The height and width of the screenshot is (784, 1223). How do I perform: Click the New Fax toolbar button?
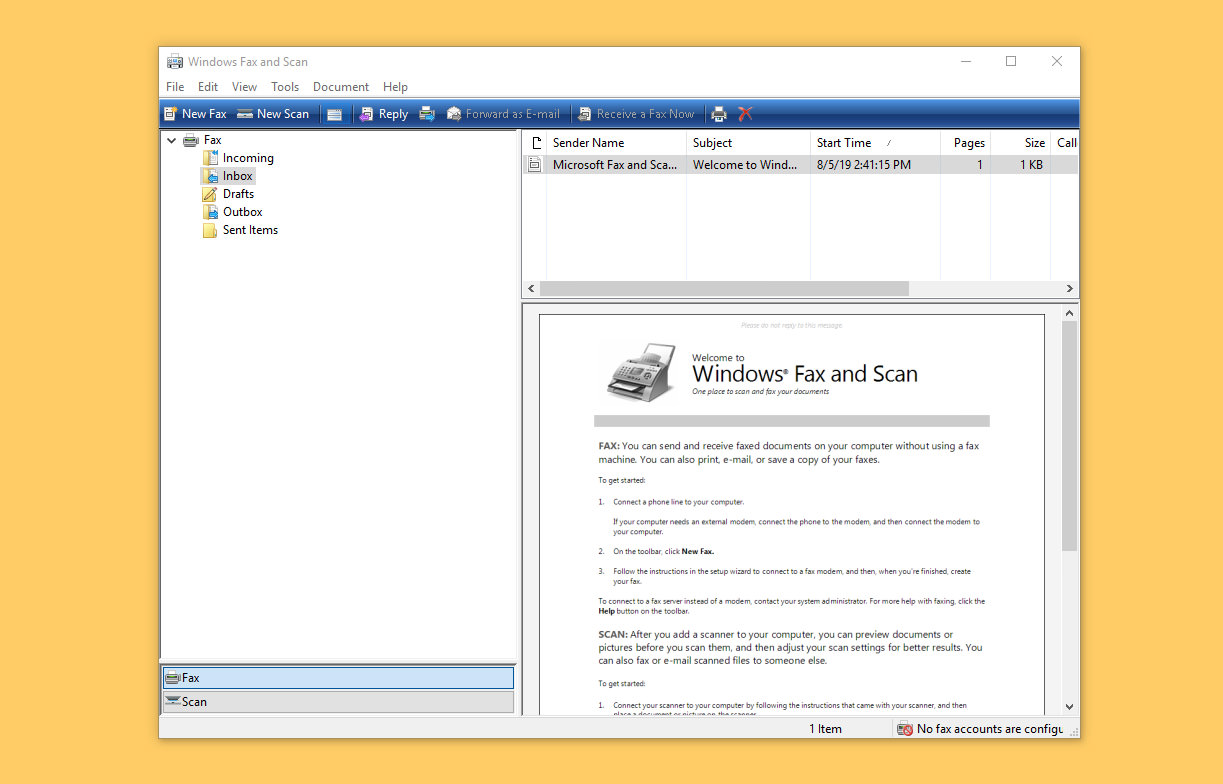click(x=195, y=114)
